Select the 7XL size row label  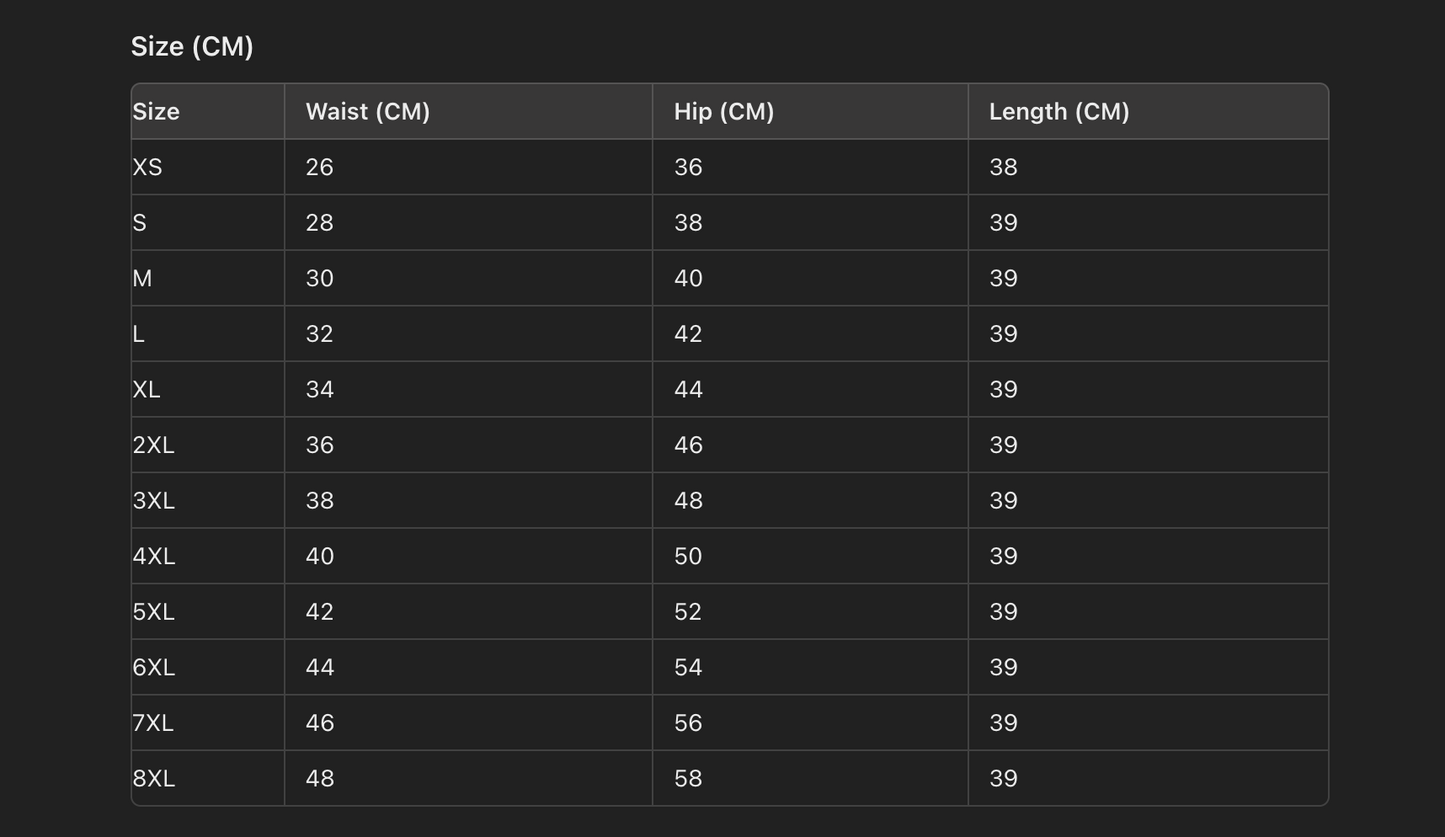[153, 723]
